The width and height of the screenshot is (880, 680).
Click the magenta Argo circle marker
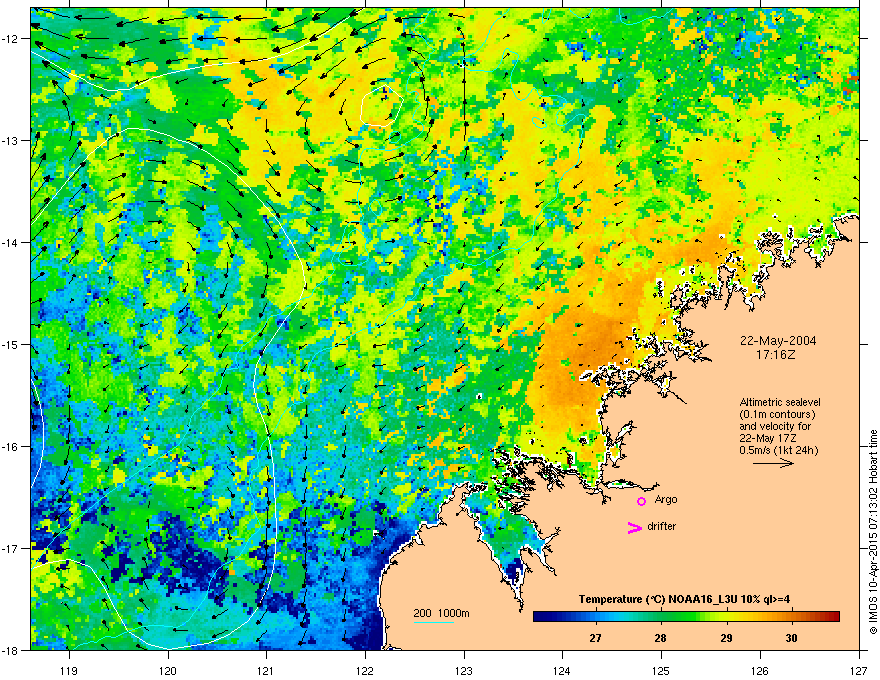pos(641,501)
